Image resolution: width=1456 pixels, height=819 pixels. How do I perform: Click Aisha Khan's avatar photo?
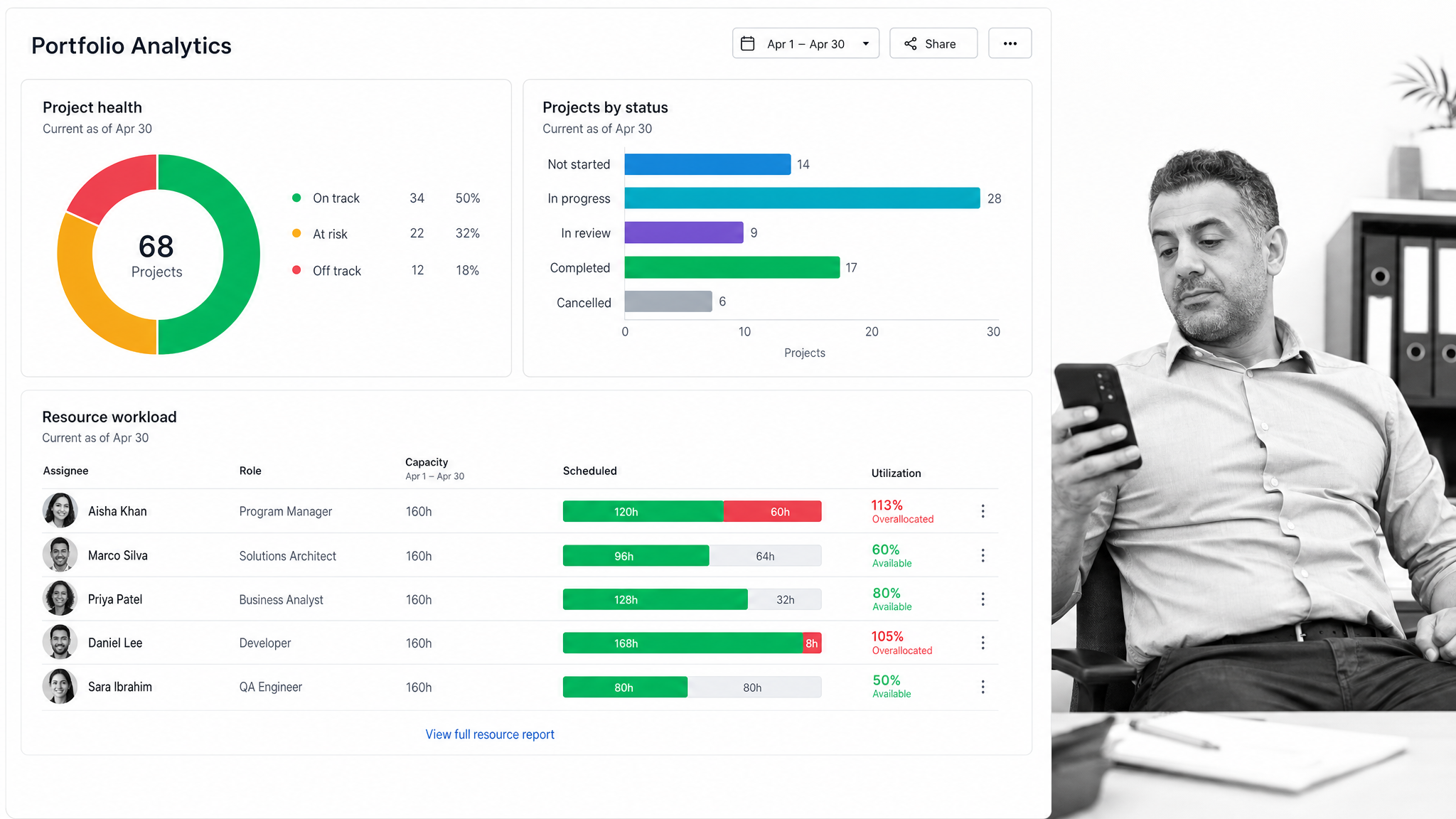[60, 510]
